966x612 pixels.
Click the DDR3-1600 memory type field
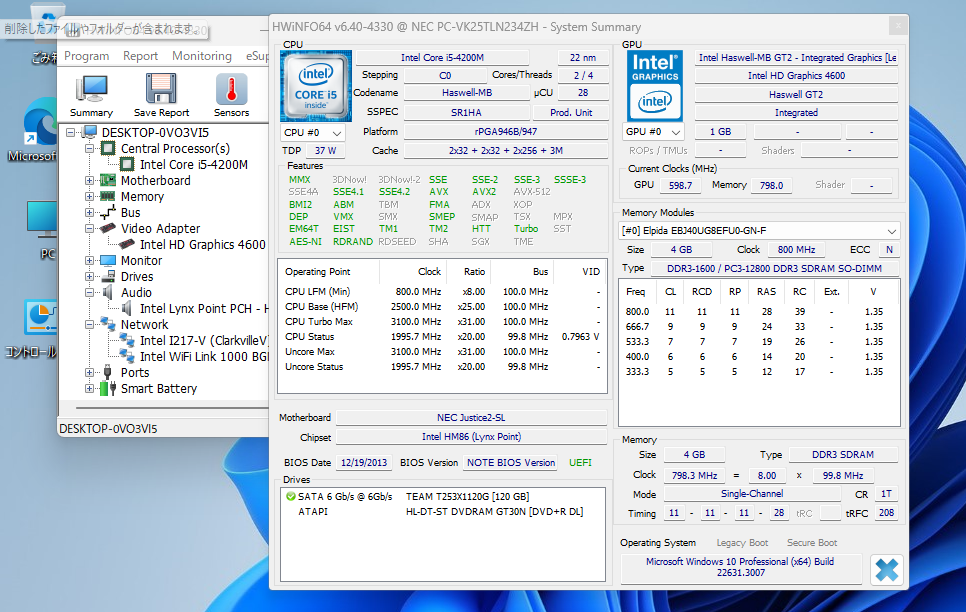[x=774, y=269]
